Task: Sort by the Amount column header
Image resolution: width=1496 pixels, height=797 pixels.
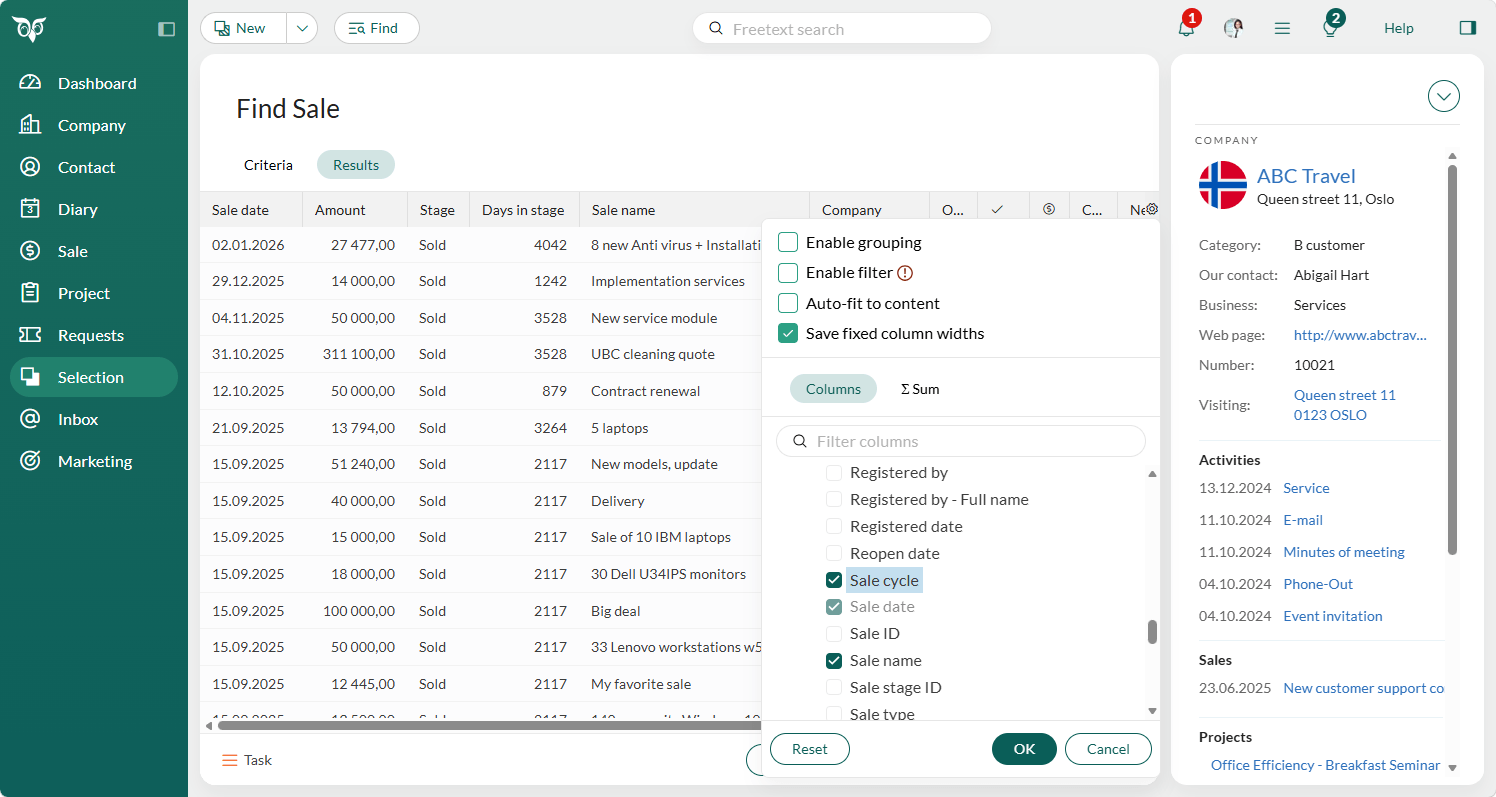Action: click(x=354, y=210)
